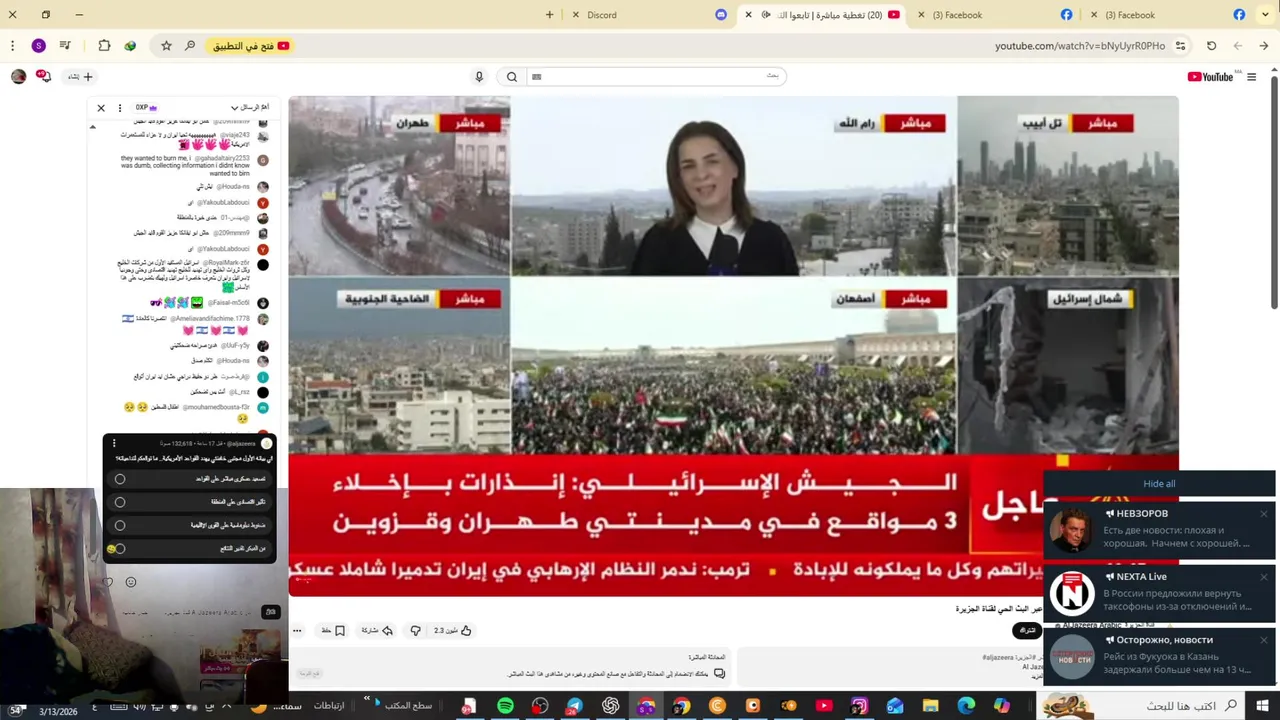Go to YouTube home via the logo

tap(1210, 77)
